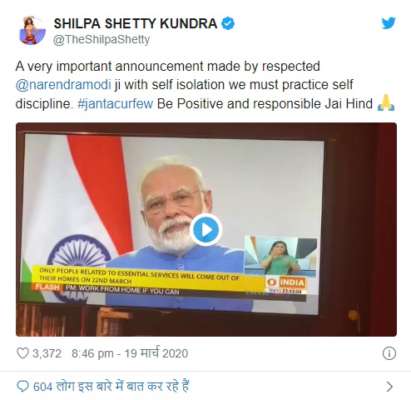Open Shilpa Shetty's profile avatar
411x400 pixels.
tap(32, 30)
